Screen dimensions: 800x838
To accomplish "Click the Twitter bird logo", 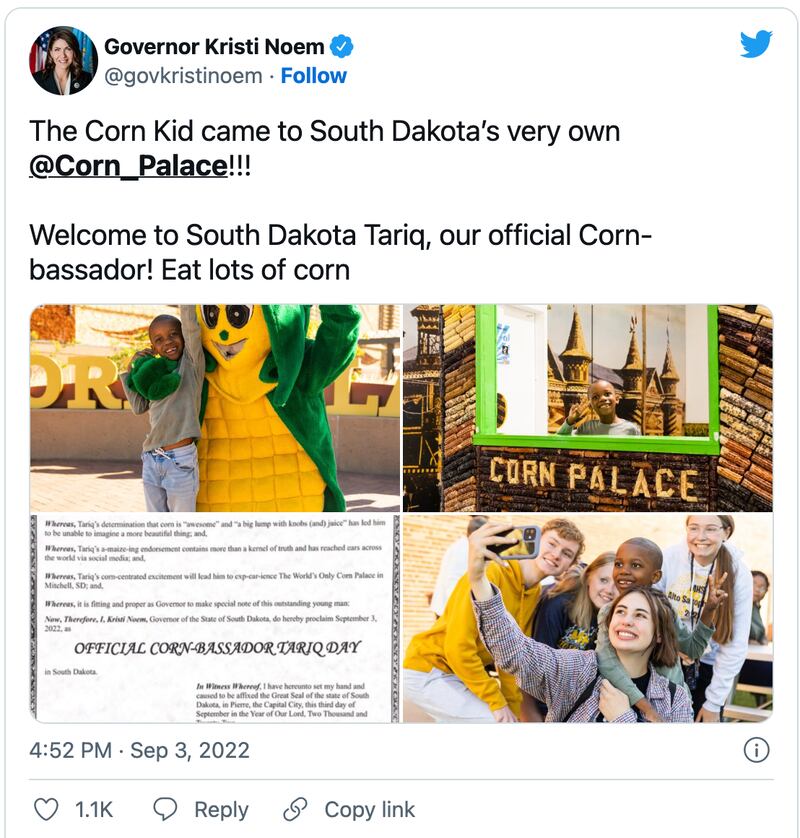I will click(755, 45).
